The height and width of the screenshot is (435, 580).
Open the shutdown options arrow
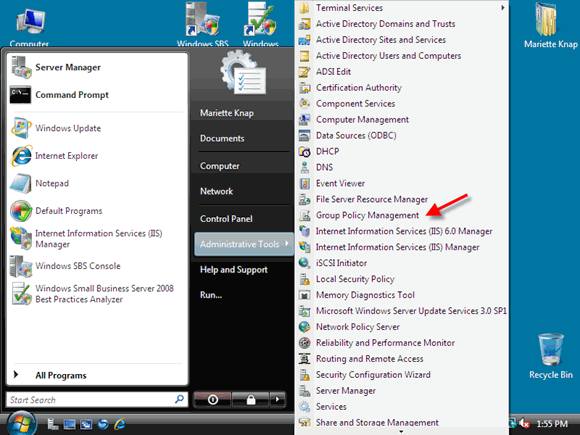pos(277,399)
